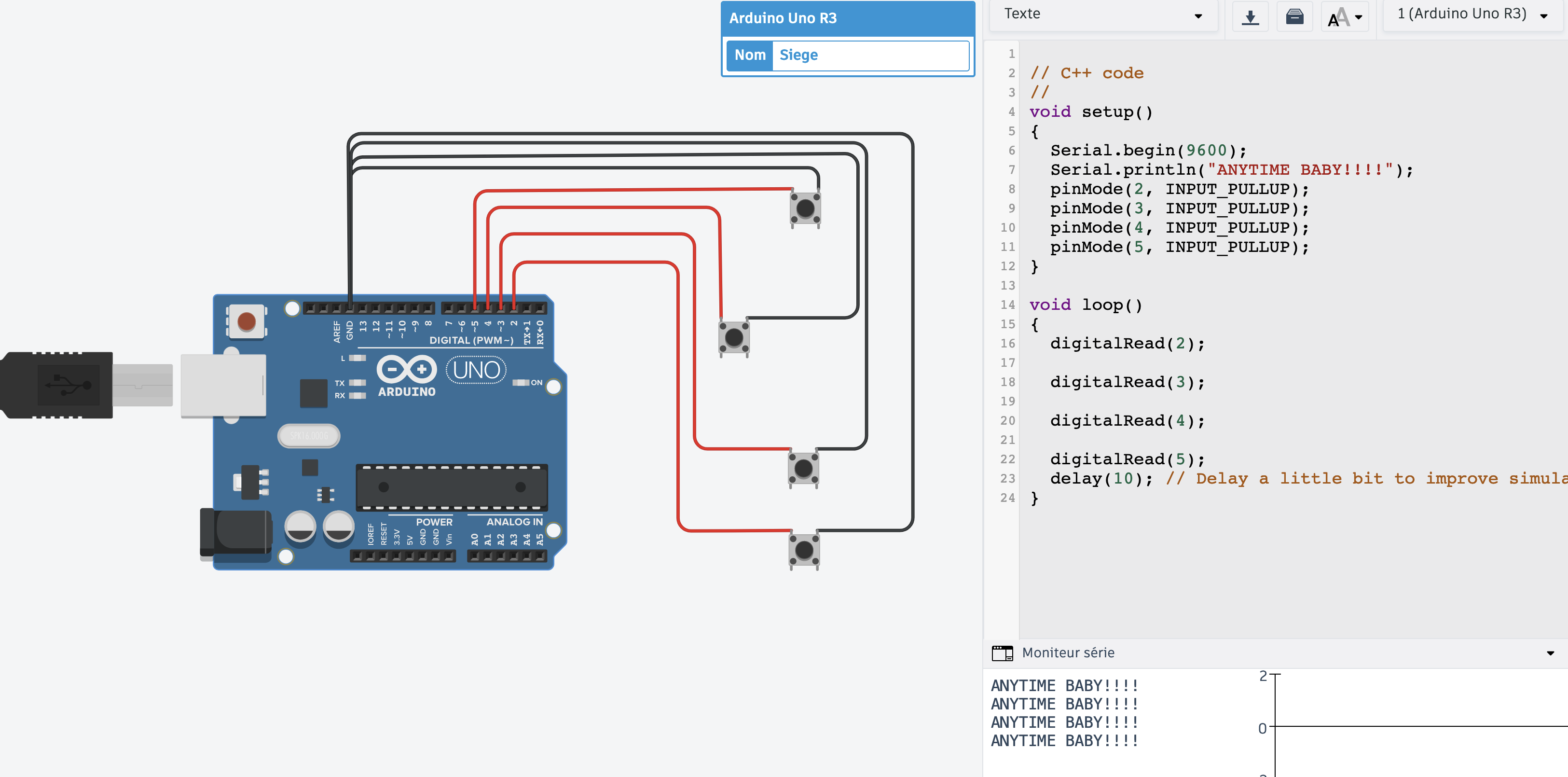The width and height of the screenshot is (1568, 777).
Task: Click code line 'delay(10);'
Action: click(1101, 479)
